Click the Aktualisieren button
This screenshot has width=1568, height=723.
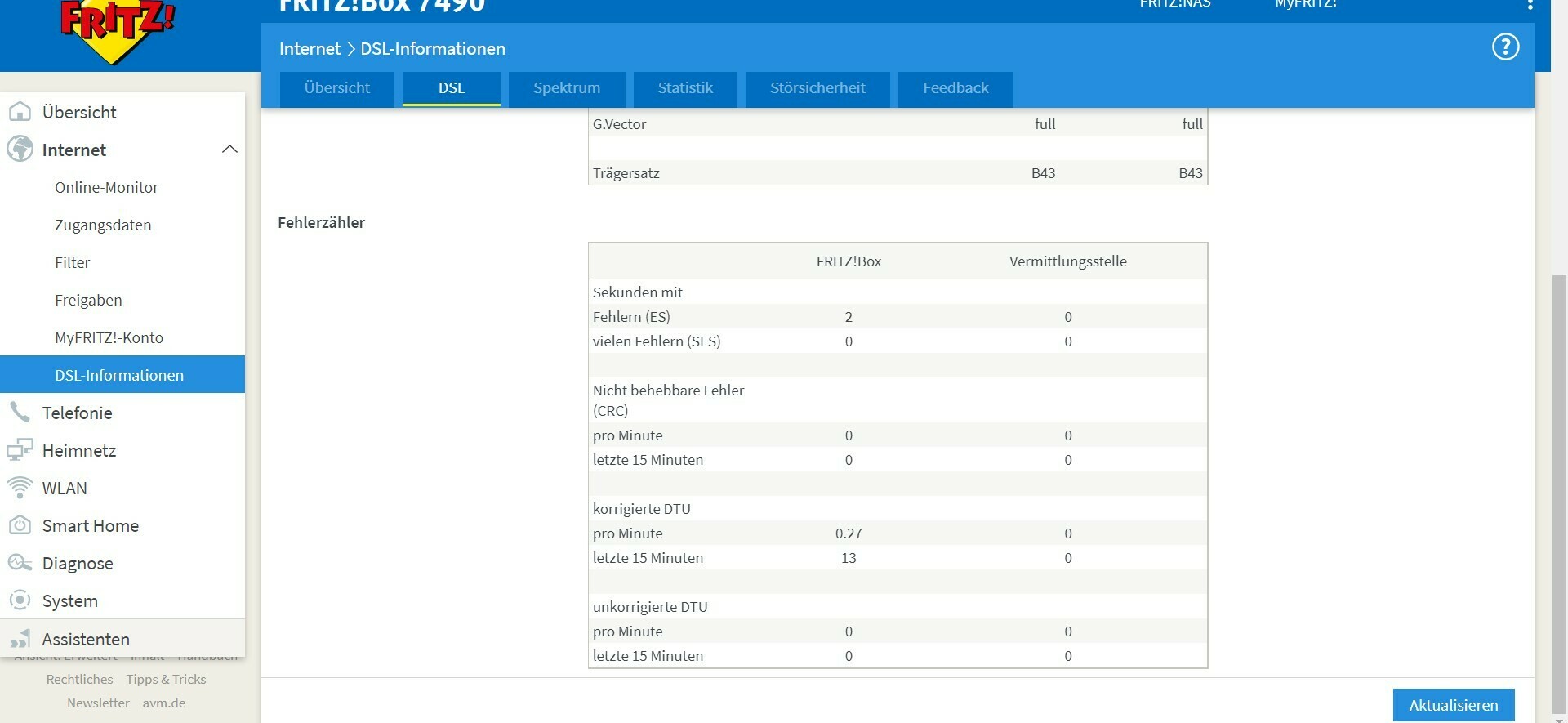pos(1453,705)
